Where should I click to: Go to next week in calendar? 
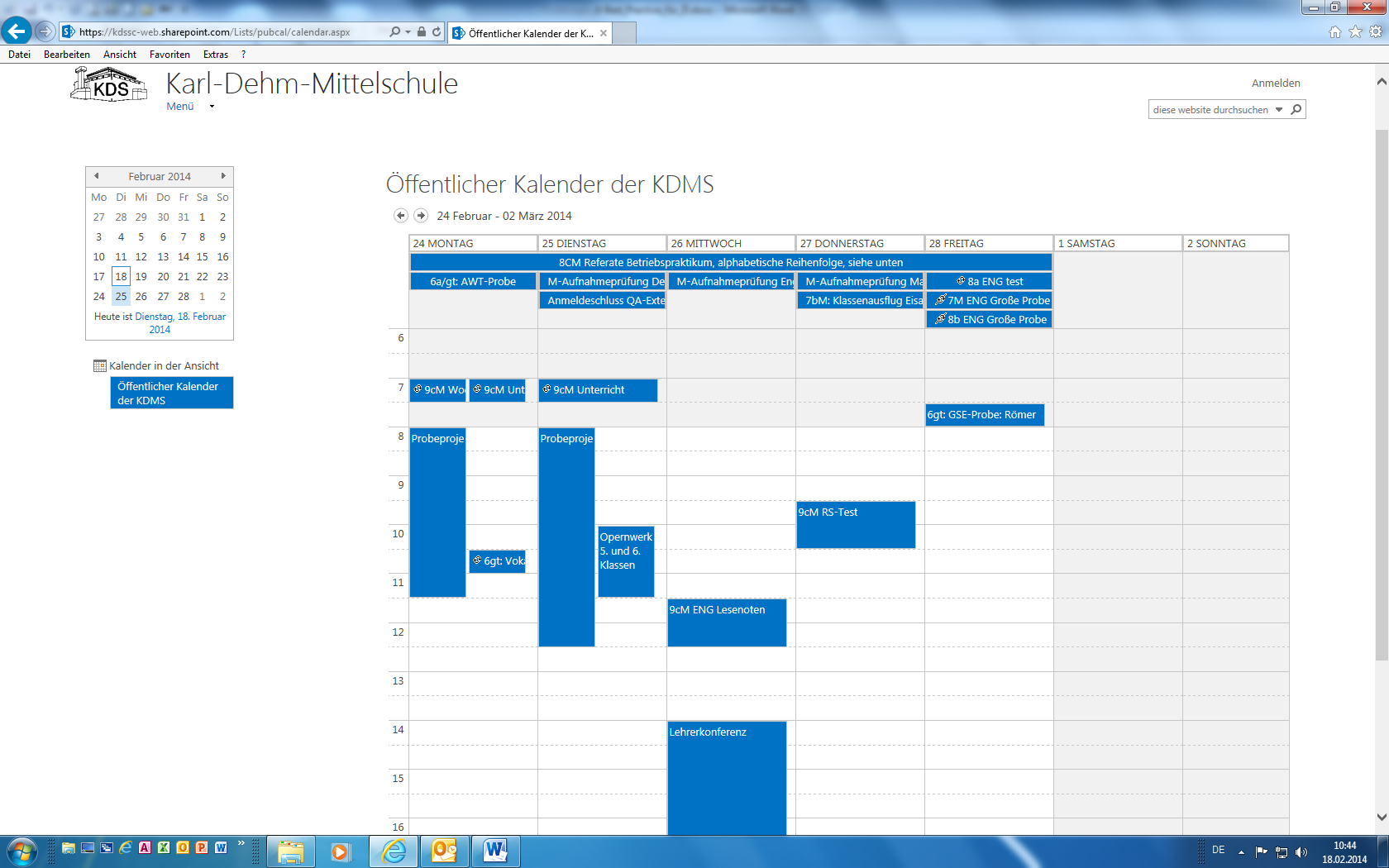pyautogui.click(x=421, y=216)
